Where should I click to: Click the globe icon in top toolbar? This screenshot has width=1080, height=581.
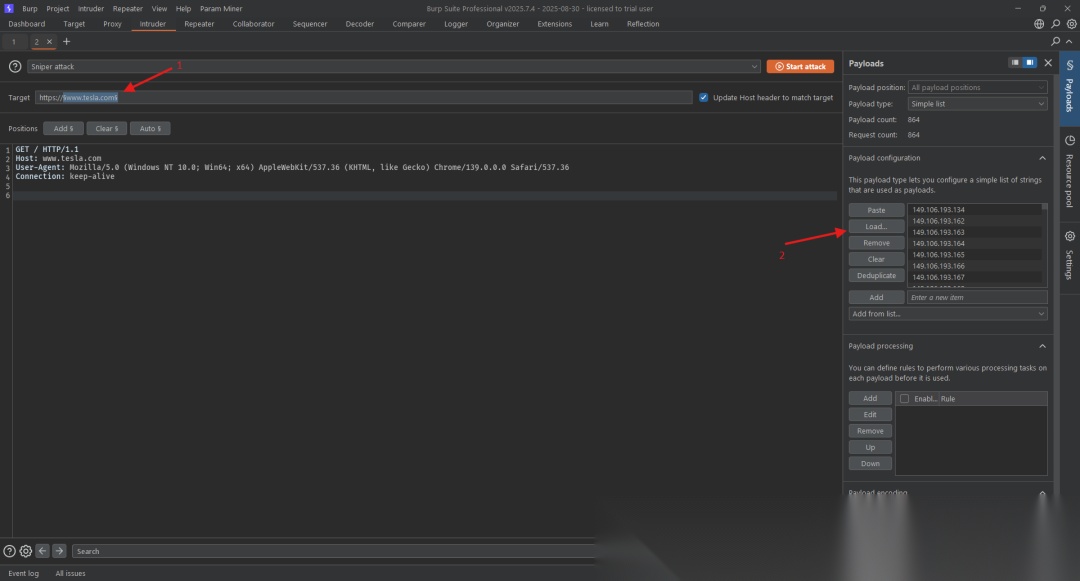pos(1039,24)
